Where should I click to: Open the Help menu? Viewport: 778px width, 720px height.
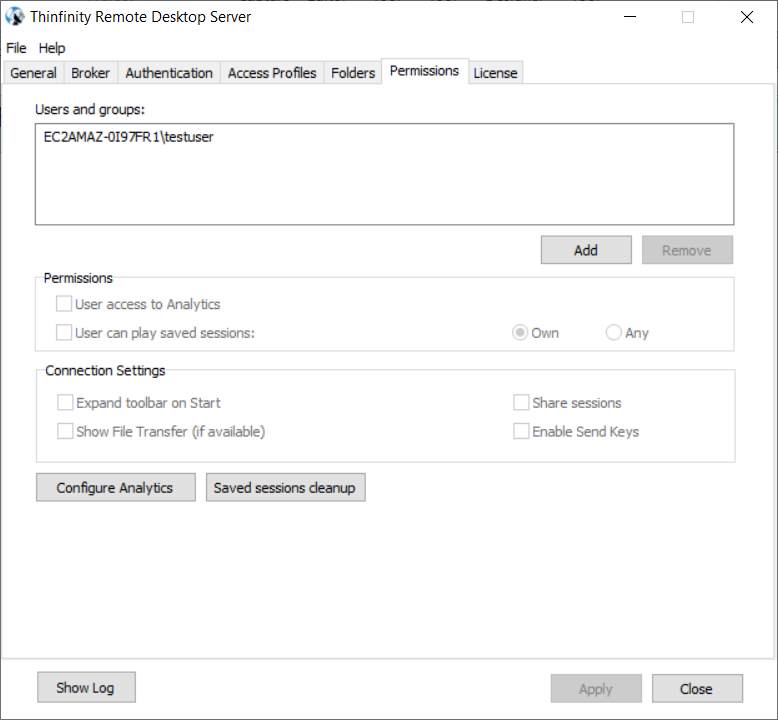click(52, 48)
